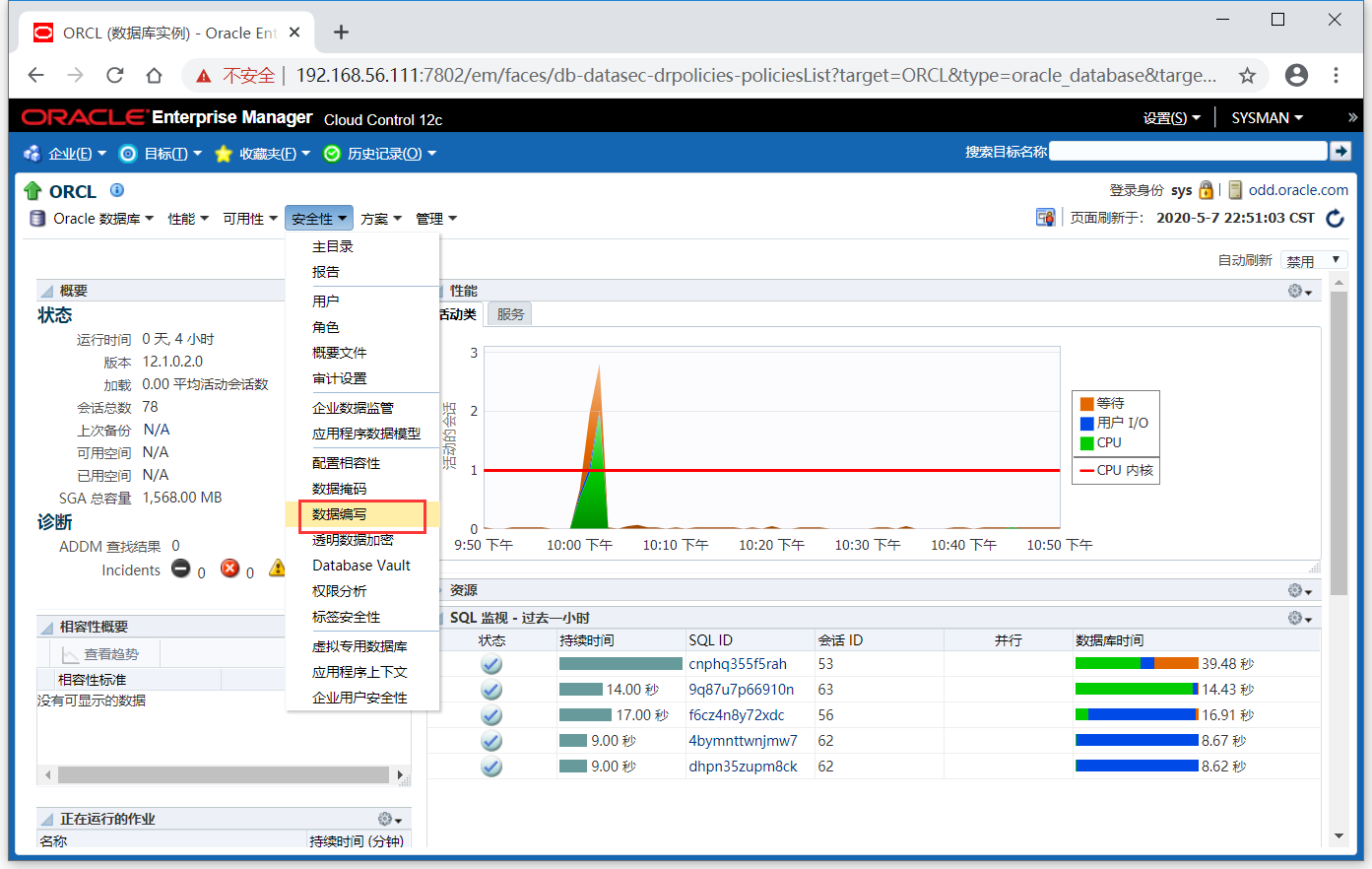Open the Settings (设置) dropdown
1372x869 pixels.
[1172, 118]
